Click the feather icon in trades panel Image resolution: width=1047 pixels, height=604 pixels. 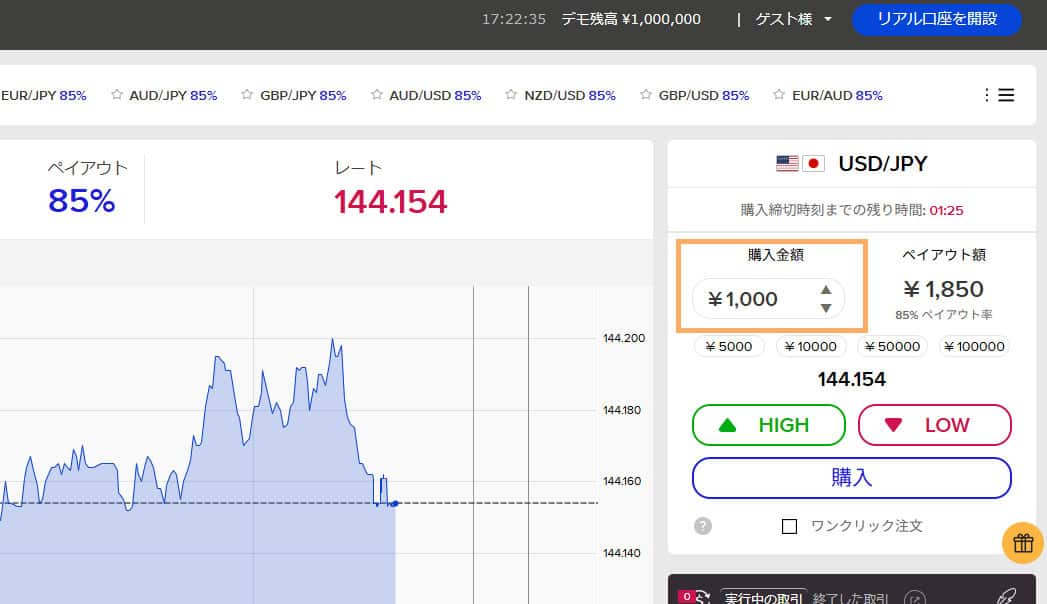pyautogui.click(x=1006, y=596)
